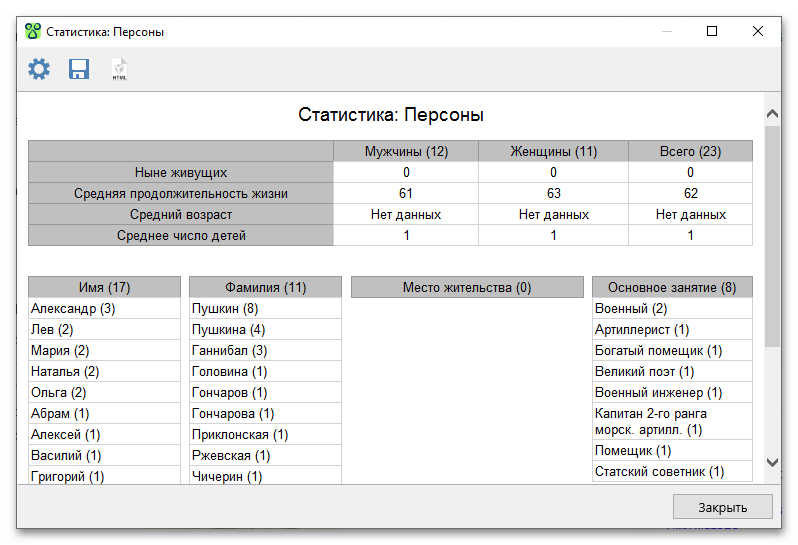
Task: Select the surname Головина (1)
Action: point(266,371)
